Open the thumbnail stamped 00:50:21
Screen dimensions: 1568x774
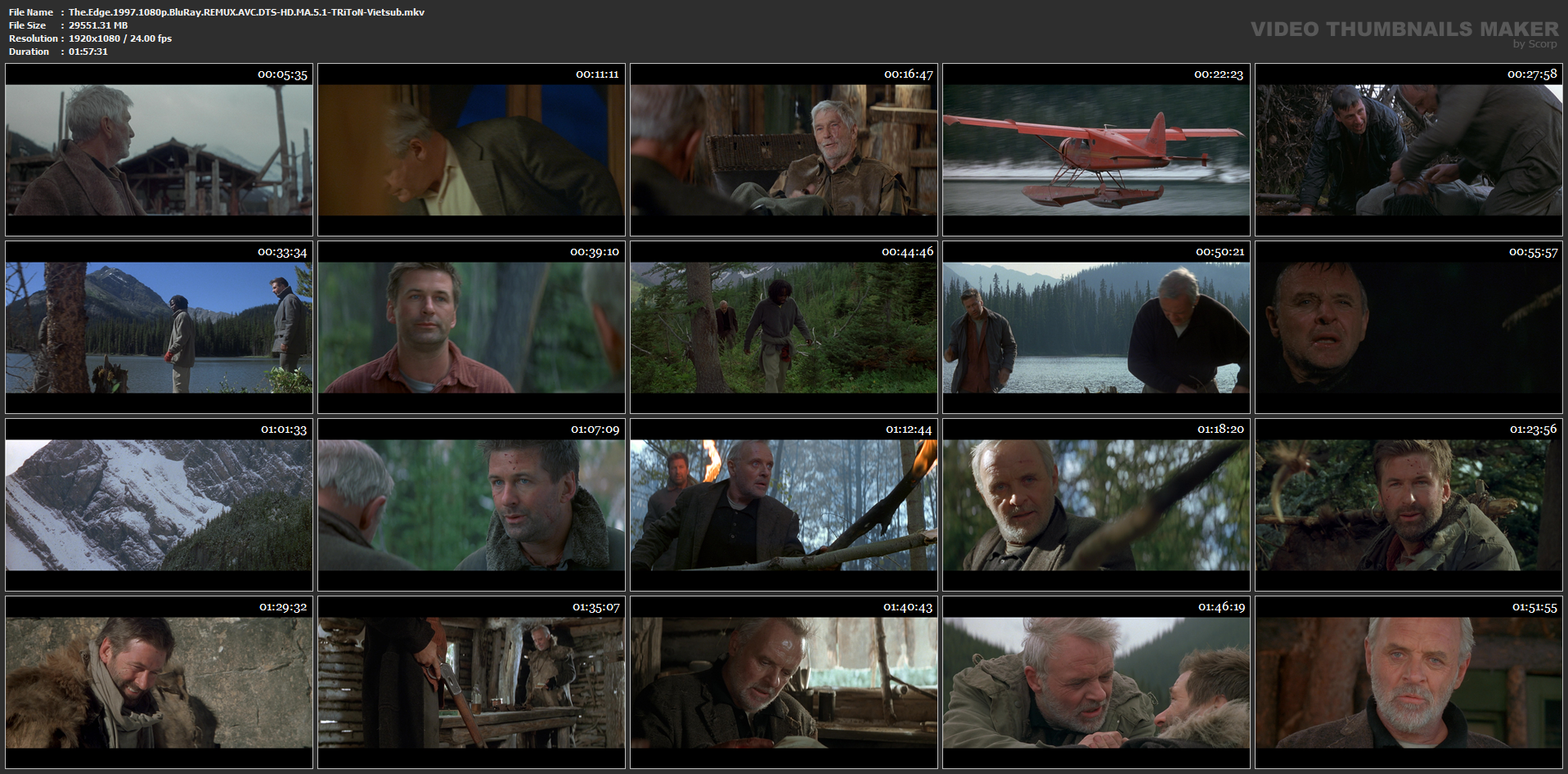[x=1096, y=327]
